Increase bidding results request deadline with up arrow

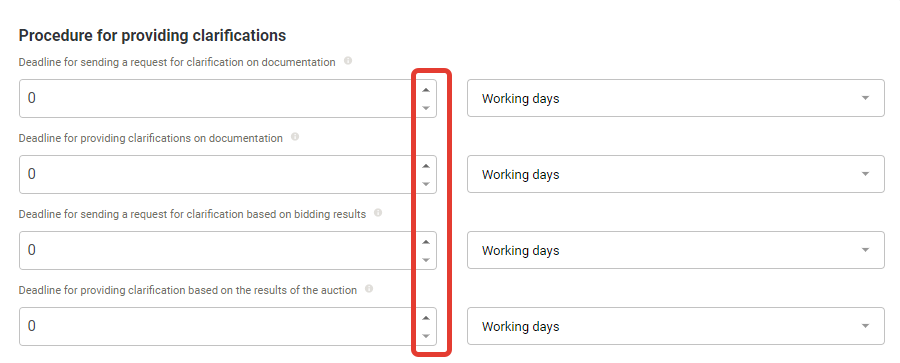point(426,242)
